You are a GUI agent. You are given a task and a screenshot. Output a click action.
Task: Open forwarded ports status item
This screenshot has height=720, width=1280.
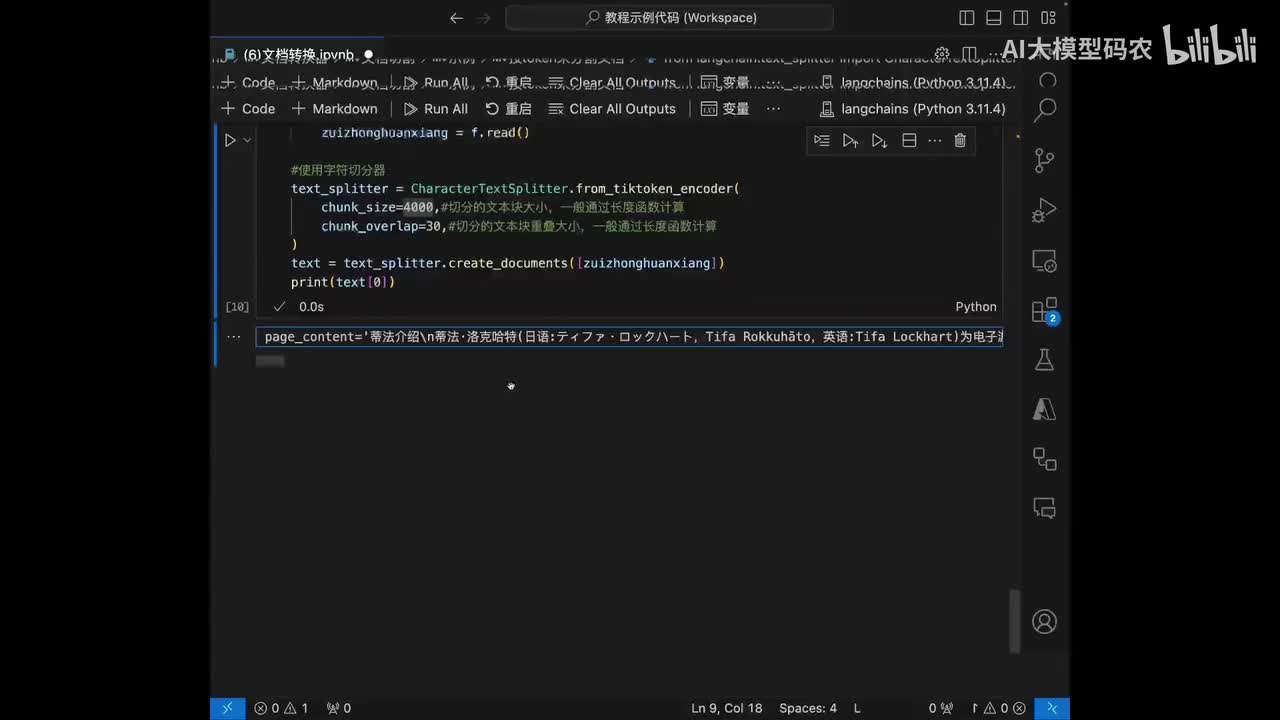(x=339, y=708)
